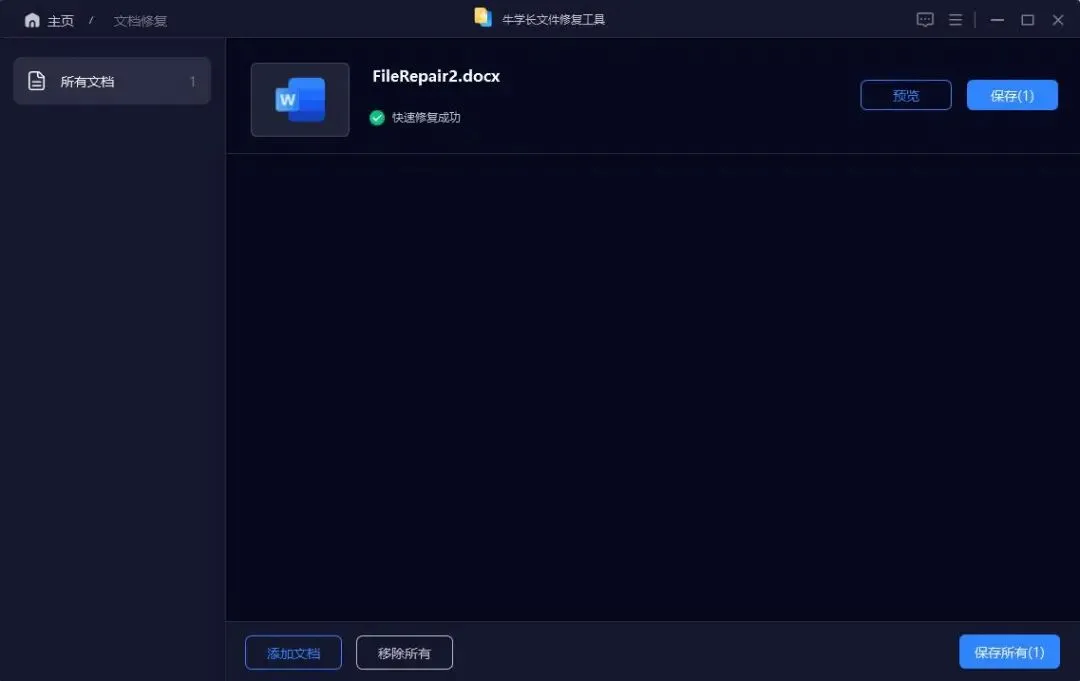The image size is (1080, 681).
Task: Click 保存所有(1) to save all
Action: click(1009, 651)
